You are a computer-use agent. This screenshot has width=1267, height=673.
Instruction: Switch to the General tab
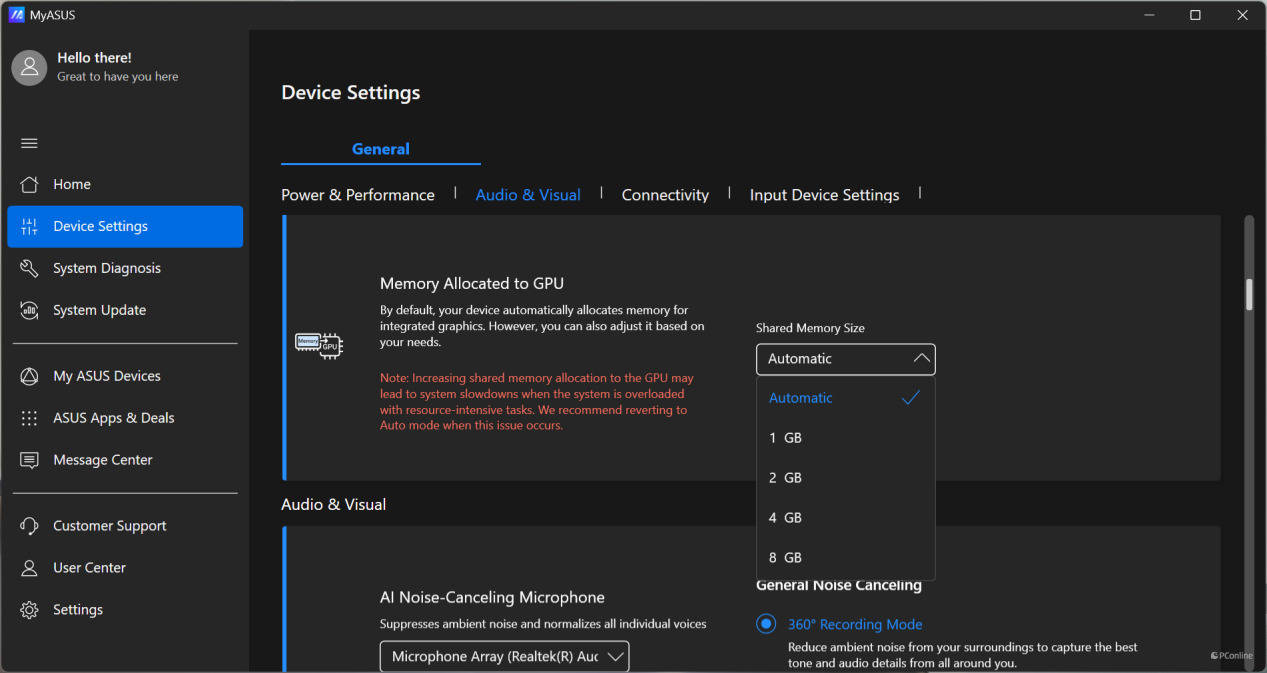(x=381, y=149)
